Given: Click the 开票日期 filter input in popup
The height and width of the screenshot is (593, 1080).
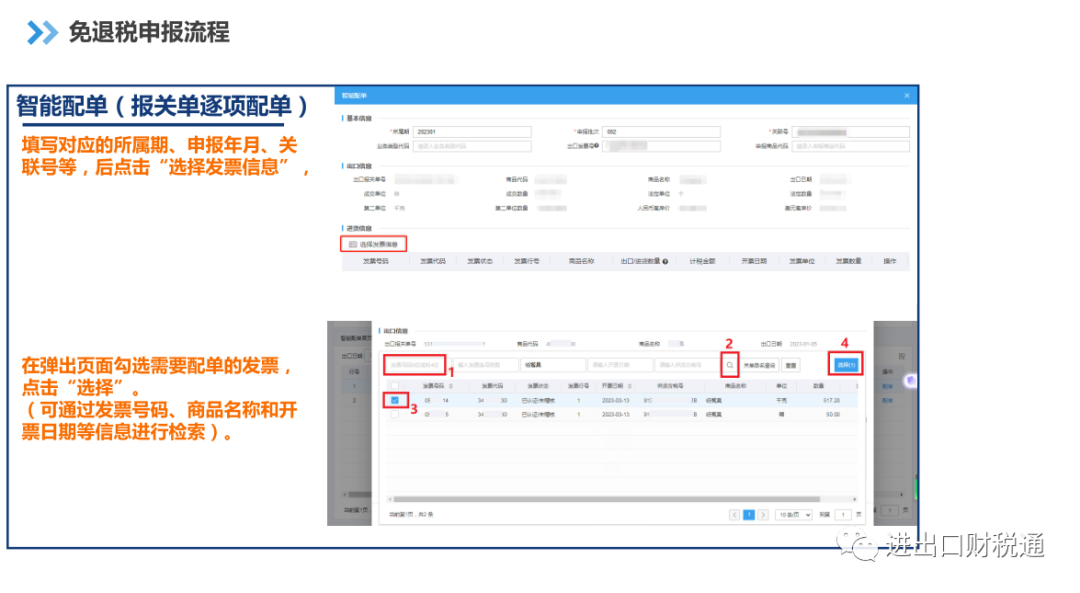Looking at the screenshot, I should tap(620, 365).
